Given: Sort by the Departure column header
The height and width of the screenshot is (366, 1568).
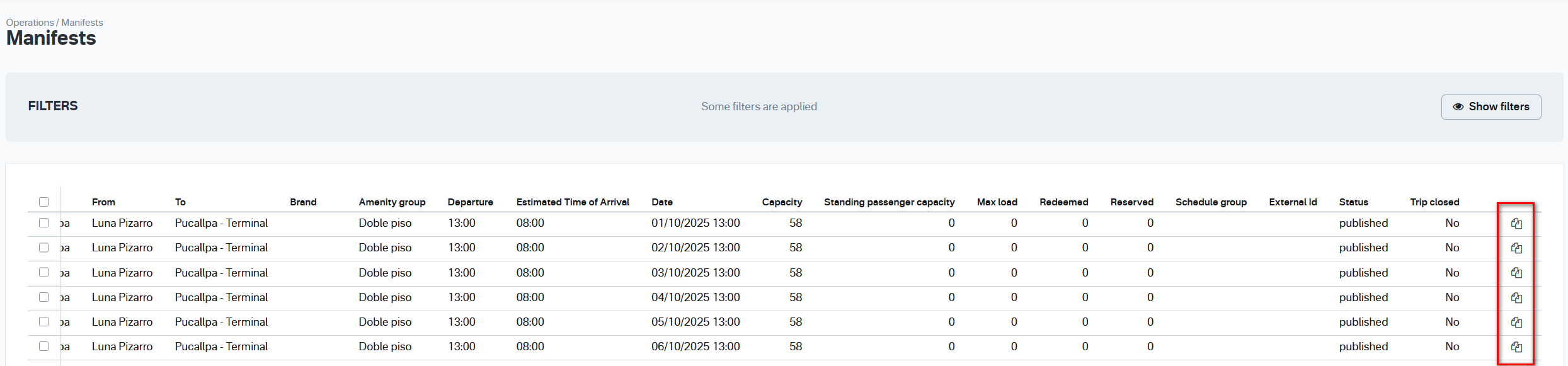Looking at the screenshot, I should coord(470,202).
